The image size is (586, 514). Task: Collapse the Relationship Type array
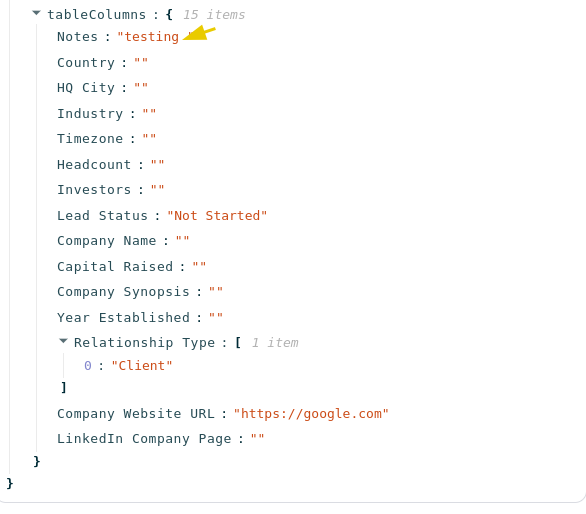64,341
